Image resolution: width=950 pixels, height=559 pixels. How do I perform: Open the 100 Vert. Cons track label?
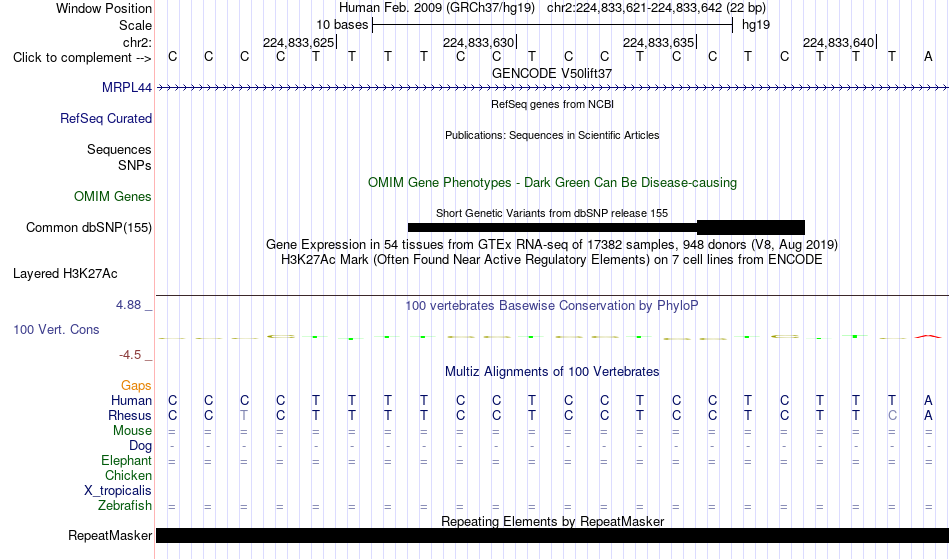point(56,329)
